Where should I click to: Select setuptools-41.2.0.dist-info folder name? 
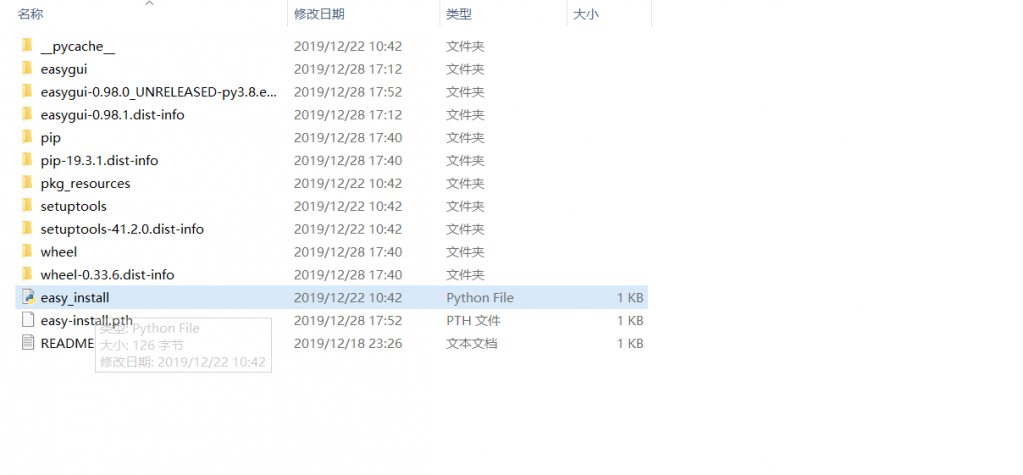point(122,229)
